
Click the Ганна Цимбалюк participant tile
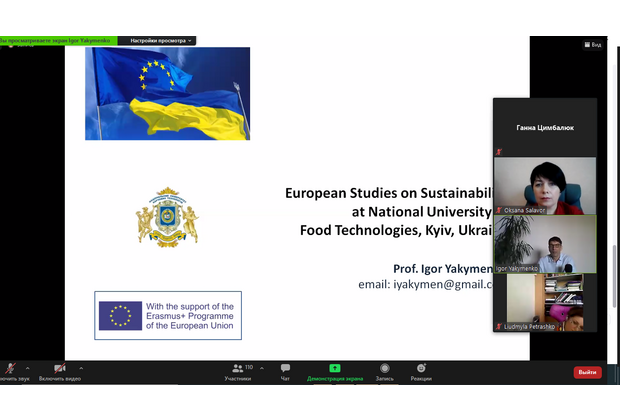point(545,128)
